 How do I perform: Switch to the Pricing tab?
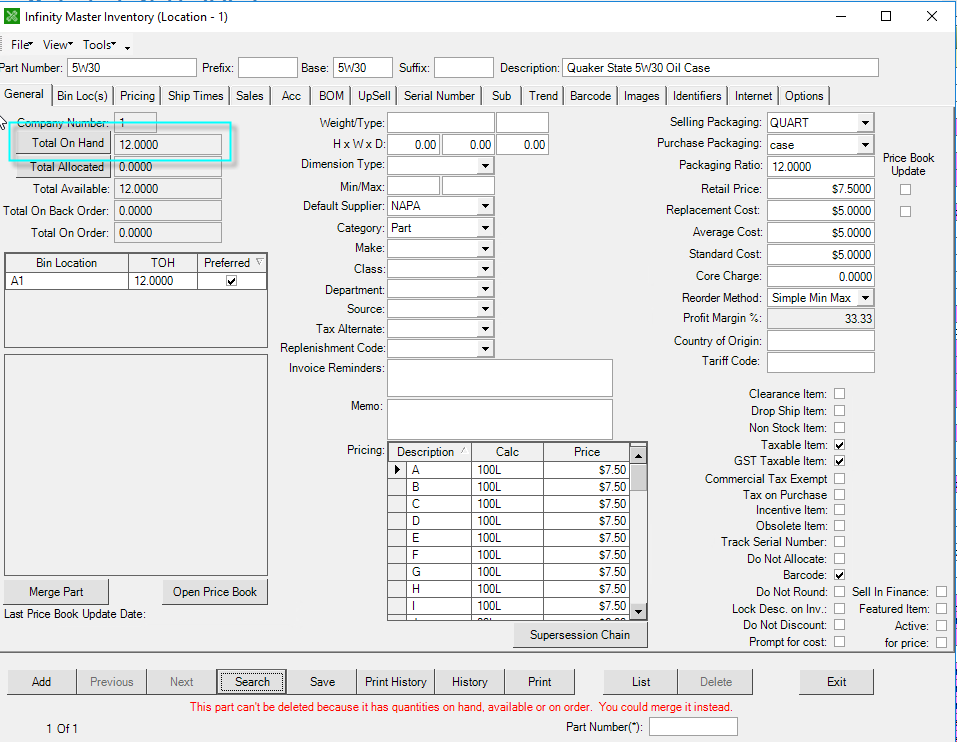tap(137, 96)
